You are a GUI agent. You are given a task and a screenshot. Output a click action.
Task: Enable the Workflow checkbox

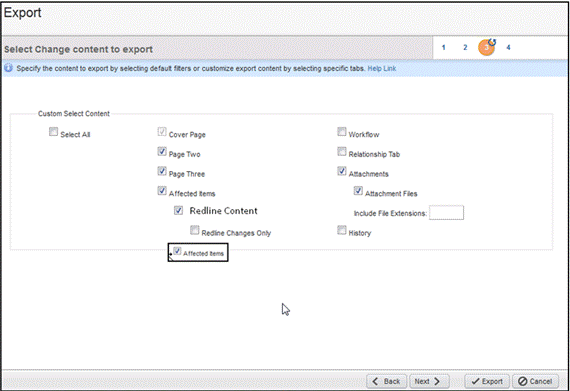coord(342,132)
